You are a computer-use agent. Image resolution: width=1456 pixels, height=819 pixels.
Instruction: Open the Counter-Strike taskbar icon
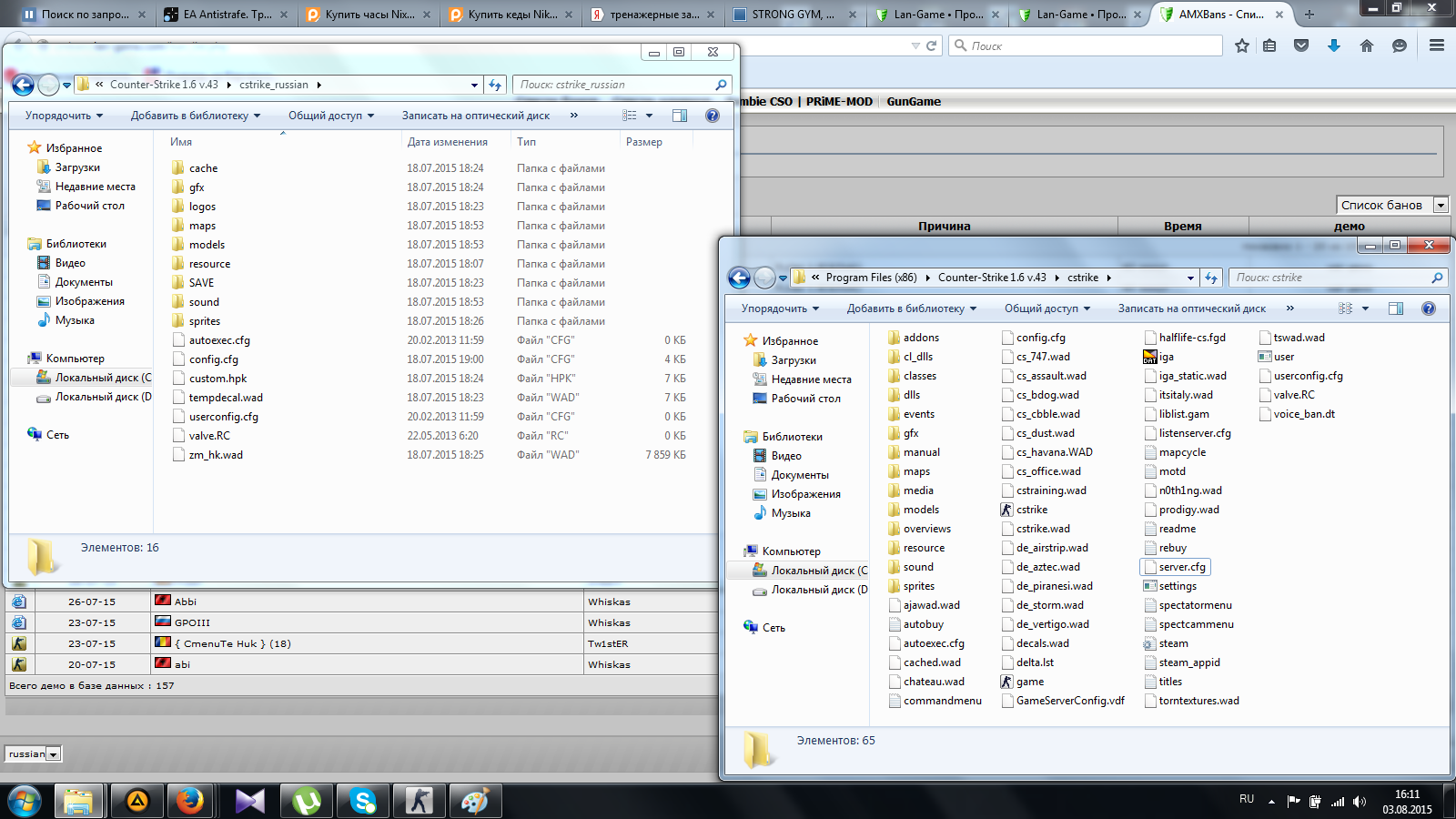pos(420,801)
